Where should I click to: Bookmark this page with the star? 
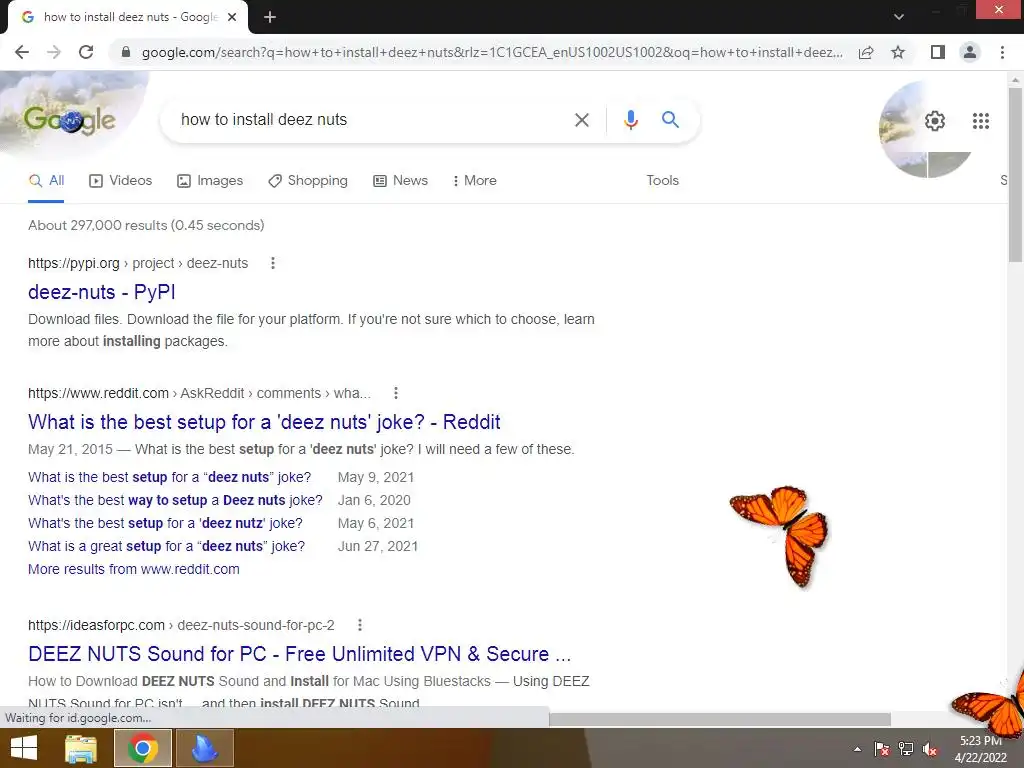click(898, 52)
